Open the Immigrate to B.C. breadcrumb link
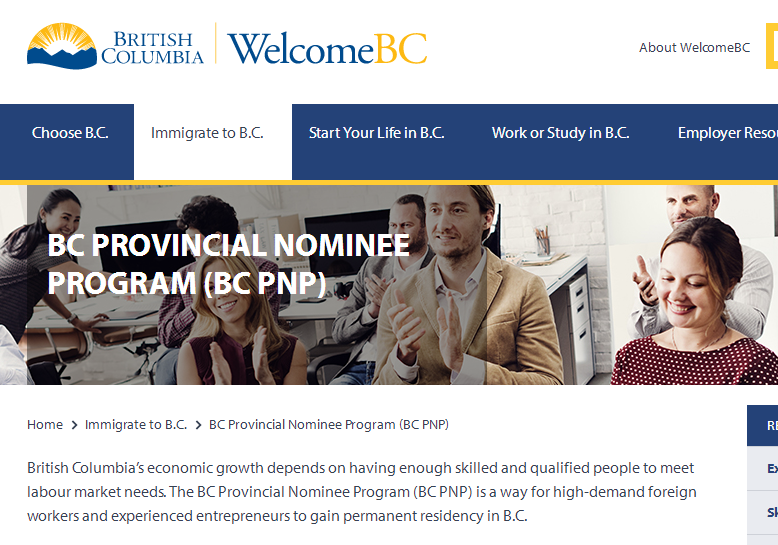778x545 pixels. pos(136,425)
